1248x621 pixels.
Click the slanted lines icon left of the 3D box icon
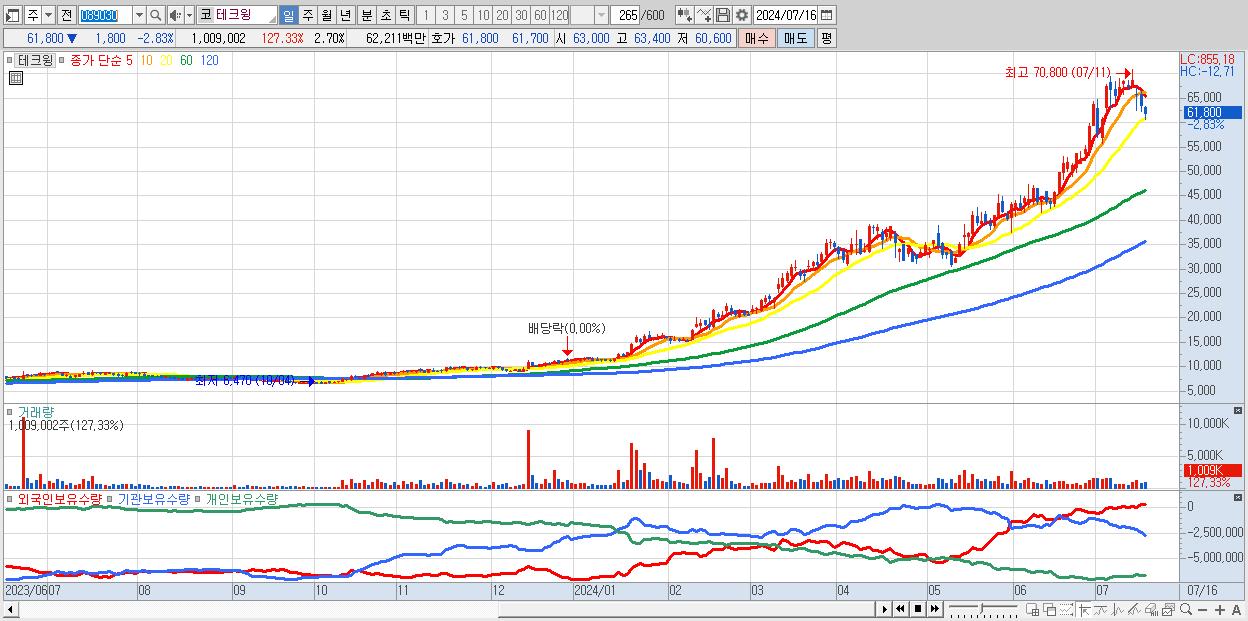click(x=1134, y=610)
